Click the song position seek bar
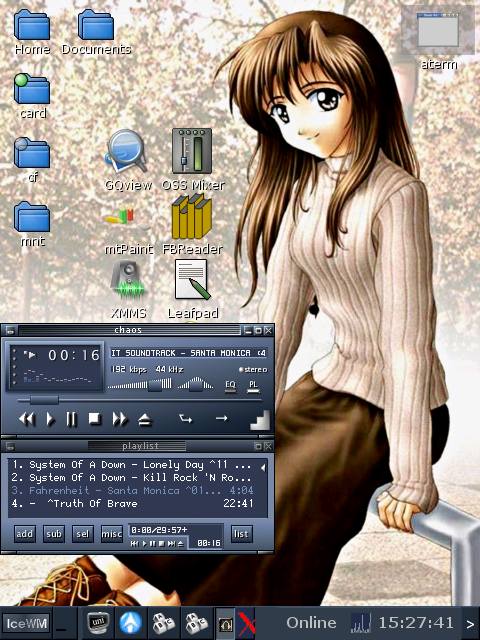Image resolution: width=480 pixels, height=640 pixels. coord(139,400)
